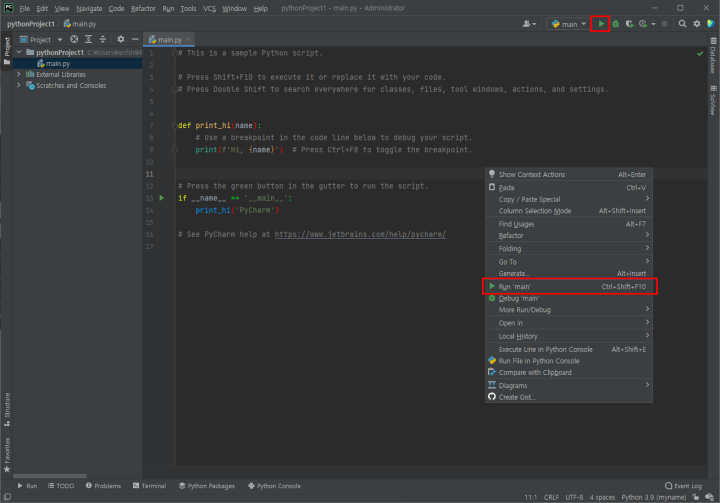The height and width of the screenshot is (503, 720).
Task: Open the File menu
Action: point(24,8)
